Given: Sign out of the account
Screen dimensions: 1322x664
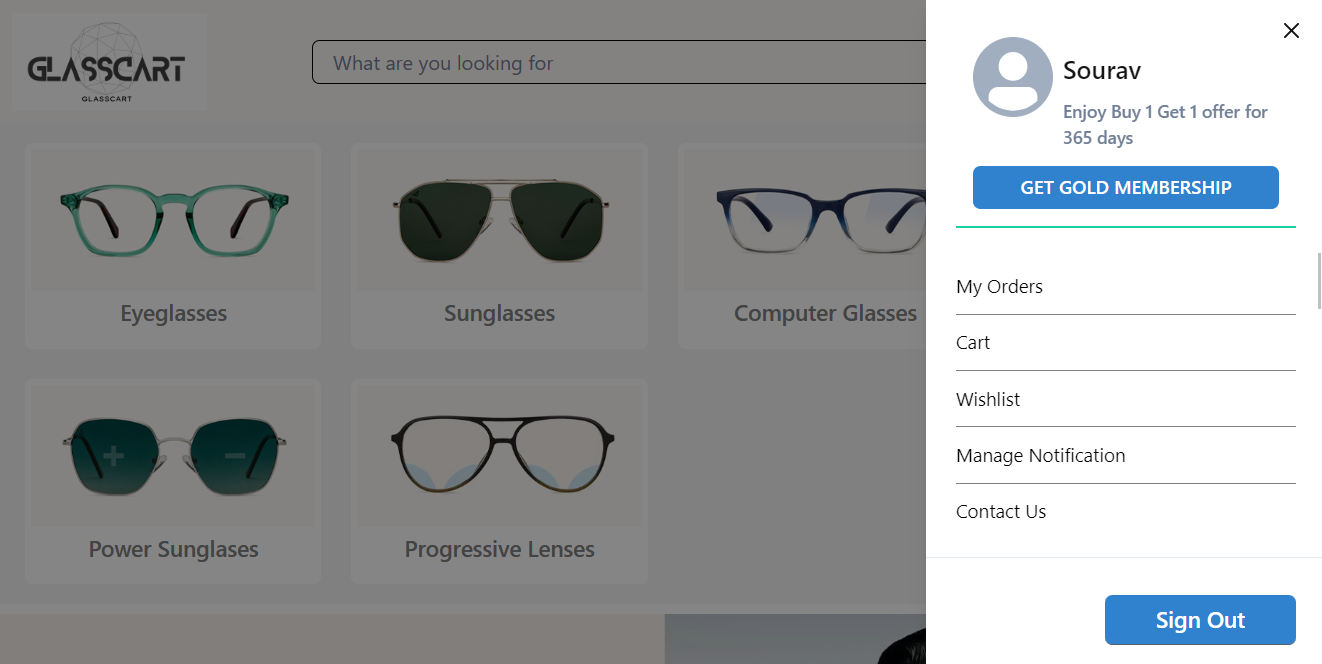Looking at the screenshot, I should pyautogui.click(x=1200, y=620).
